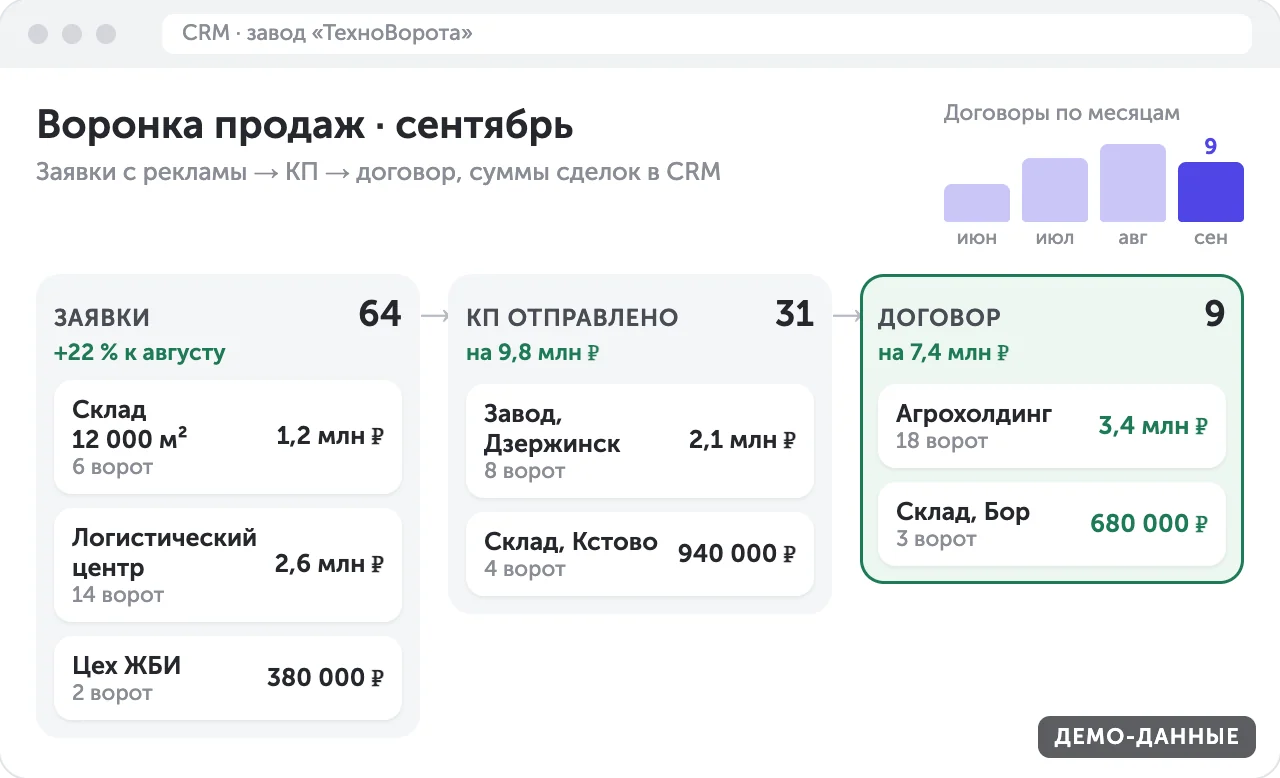The height and width of the screenshot is (778, 1280).
Task: Click the subtitle about Заявки с рекламы
Action: click(378, 172)
